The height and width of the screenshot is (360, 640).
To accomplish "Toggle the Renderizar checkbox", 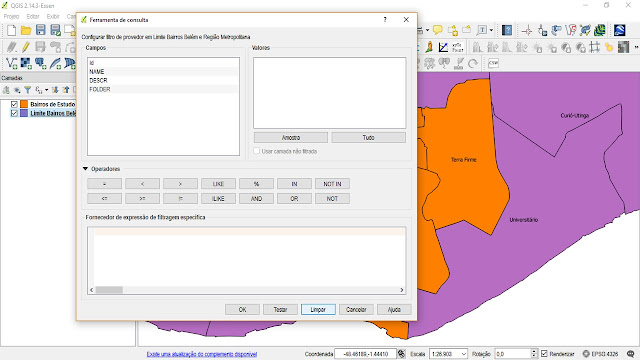I will pos(544,353).
